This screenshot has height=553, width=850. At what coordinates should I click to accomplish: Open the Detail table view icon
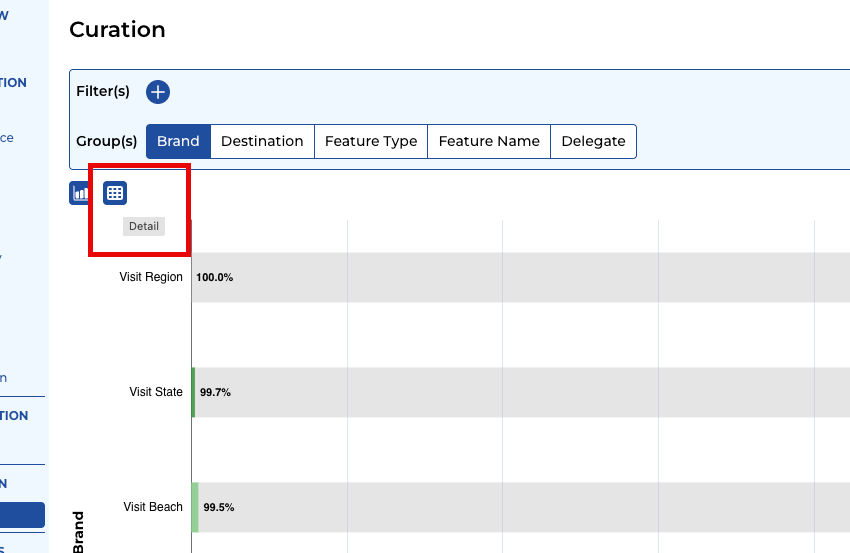tap(115, 193)
